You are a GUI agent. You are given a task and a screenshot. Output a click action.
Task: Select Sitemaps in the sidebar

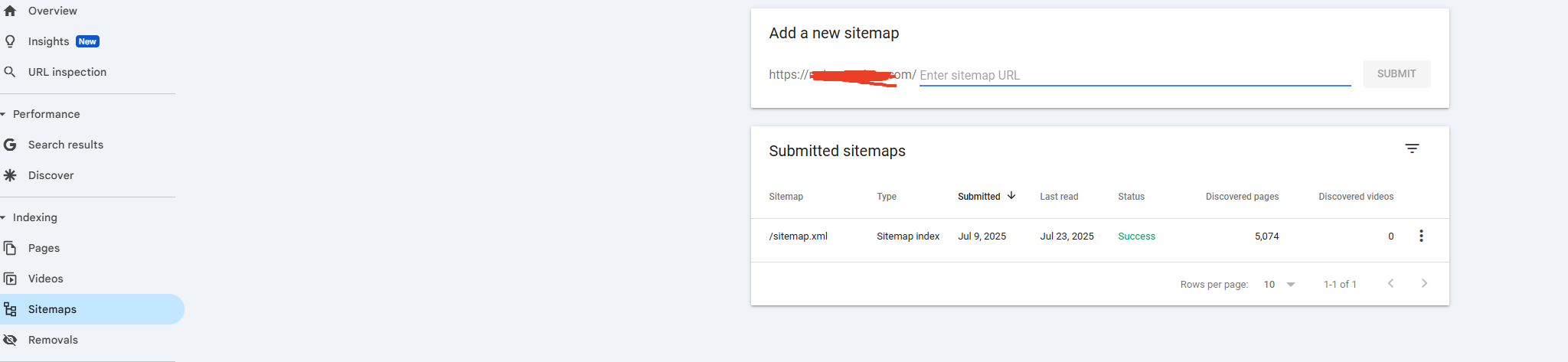point(92,309)
